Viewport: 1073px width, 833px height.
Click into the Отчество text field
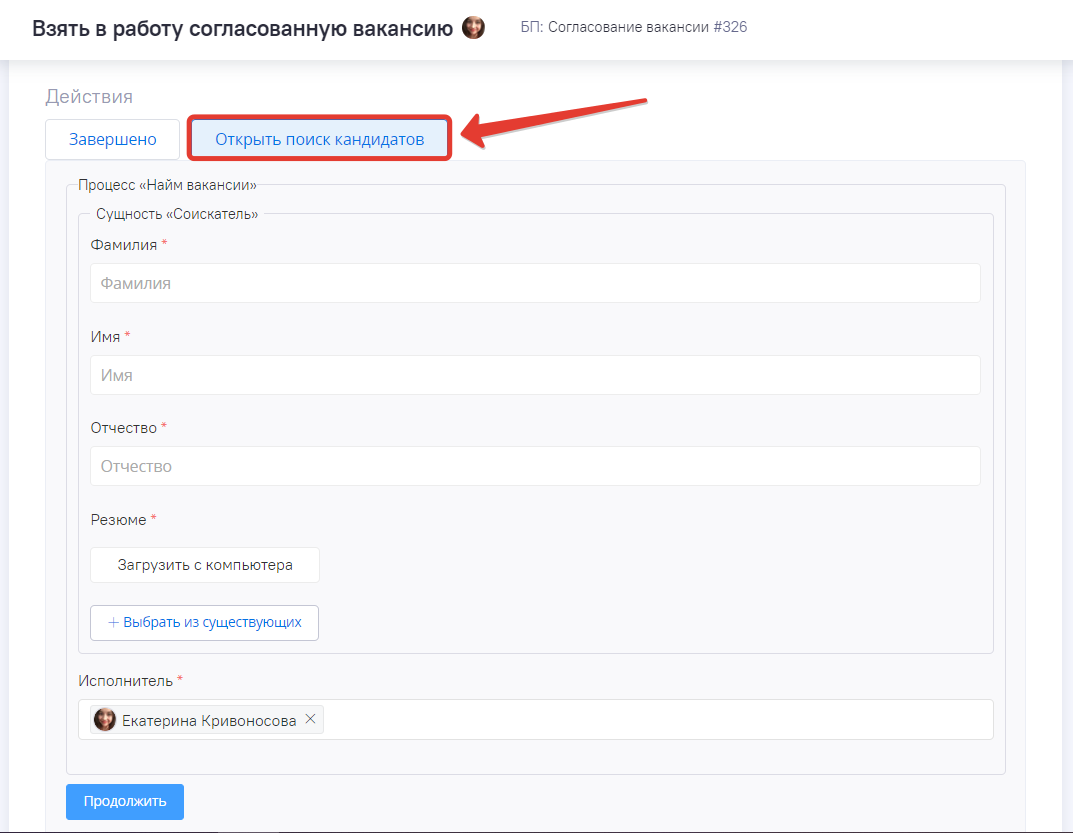coord(535,466)
